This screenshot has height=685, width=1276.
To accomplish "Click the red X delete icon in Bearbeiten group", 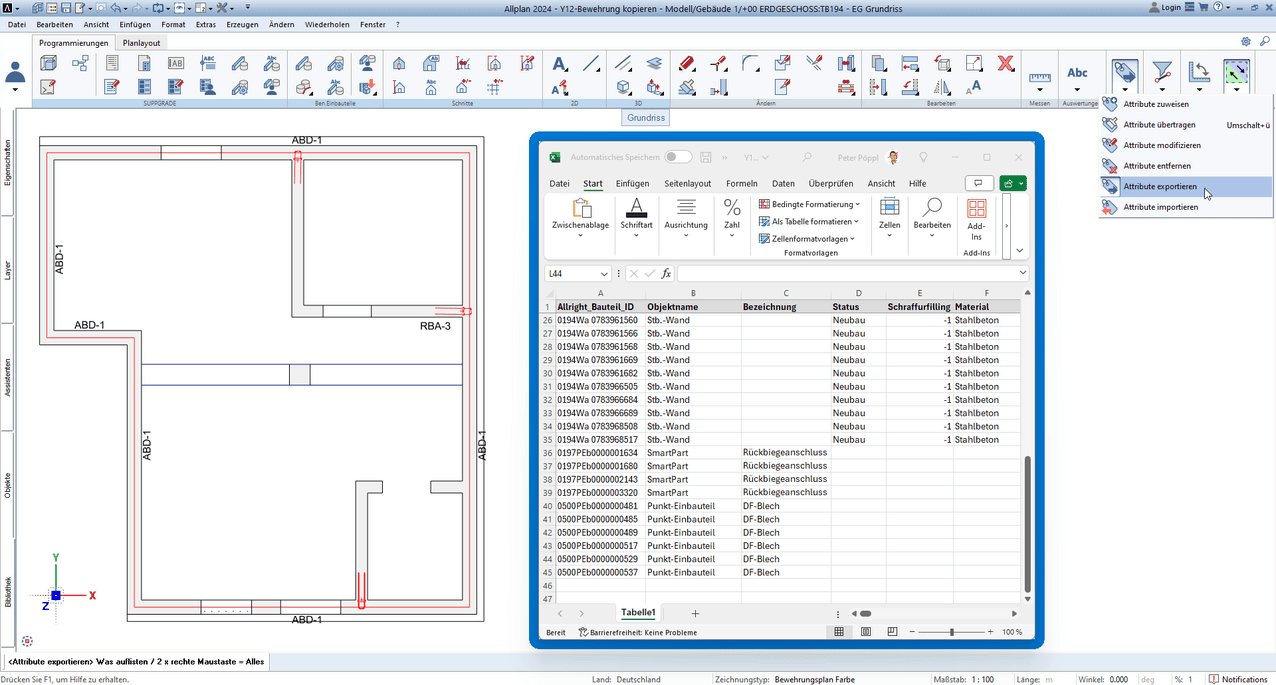I will [1006, 63].
